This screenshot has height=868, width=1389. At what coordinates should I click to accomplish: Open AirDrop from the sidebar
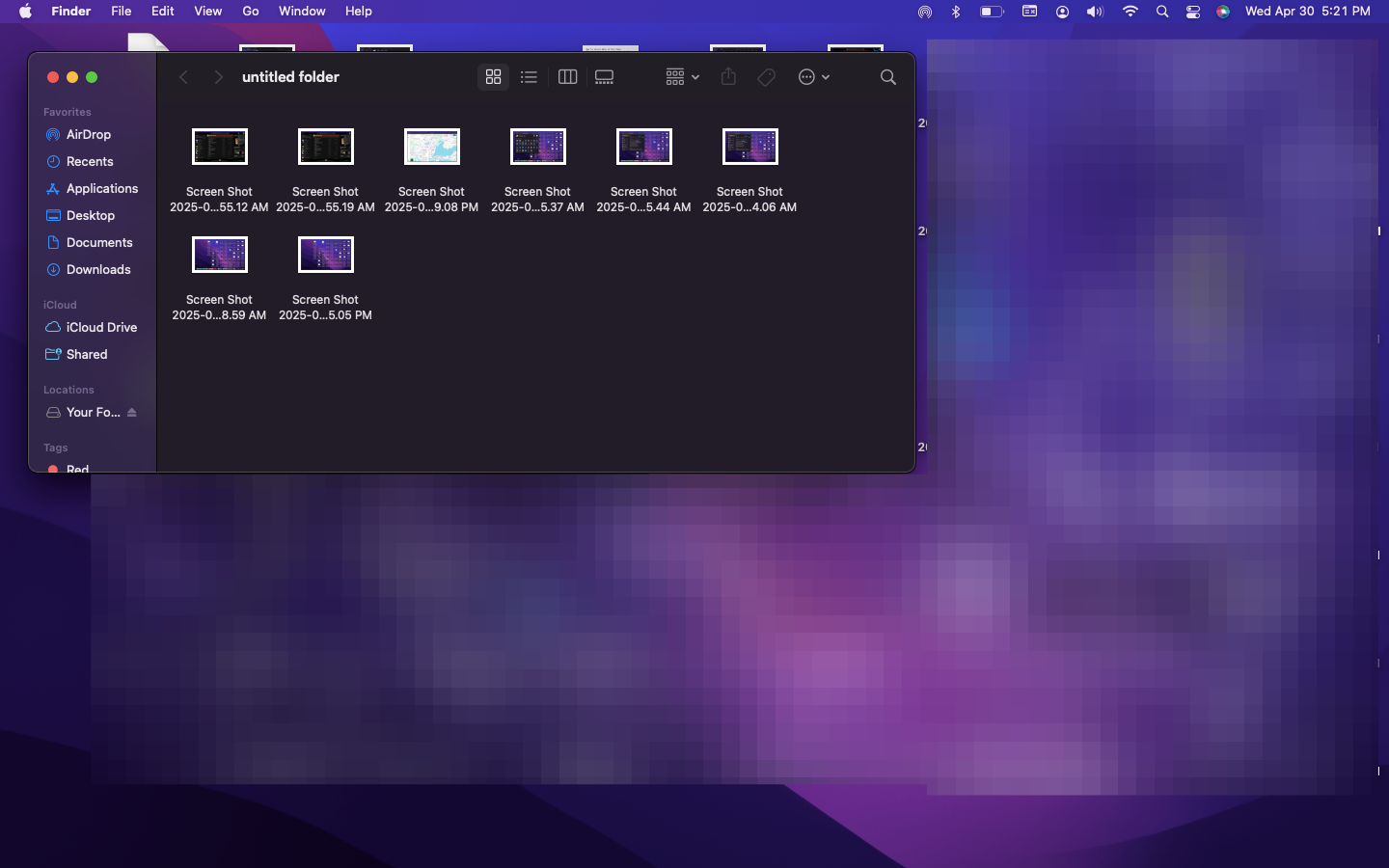pos(88,135)
